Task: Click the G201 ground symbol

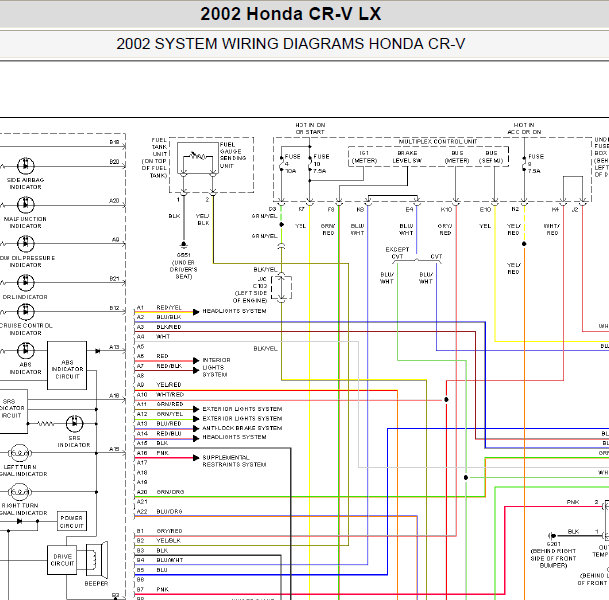Action: [552, 536]
